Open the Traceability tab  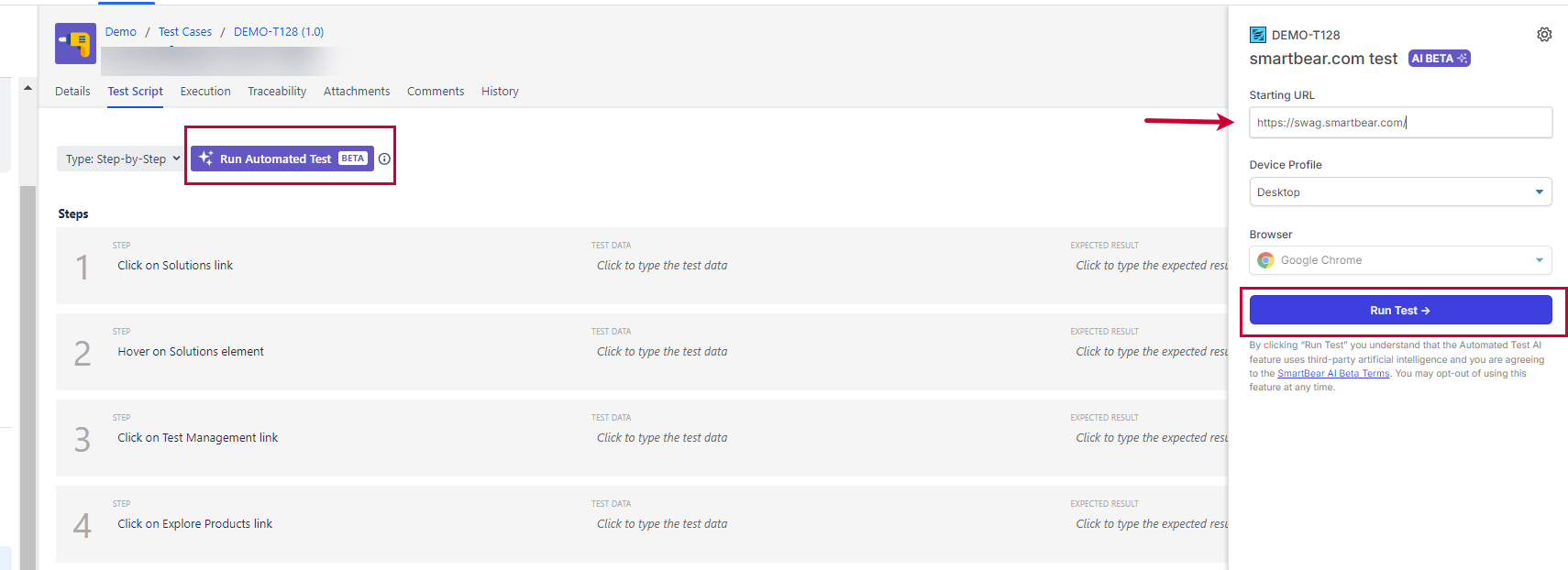point(277,92)
